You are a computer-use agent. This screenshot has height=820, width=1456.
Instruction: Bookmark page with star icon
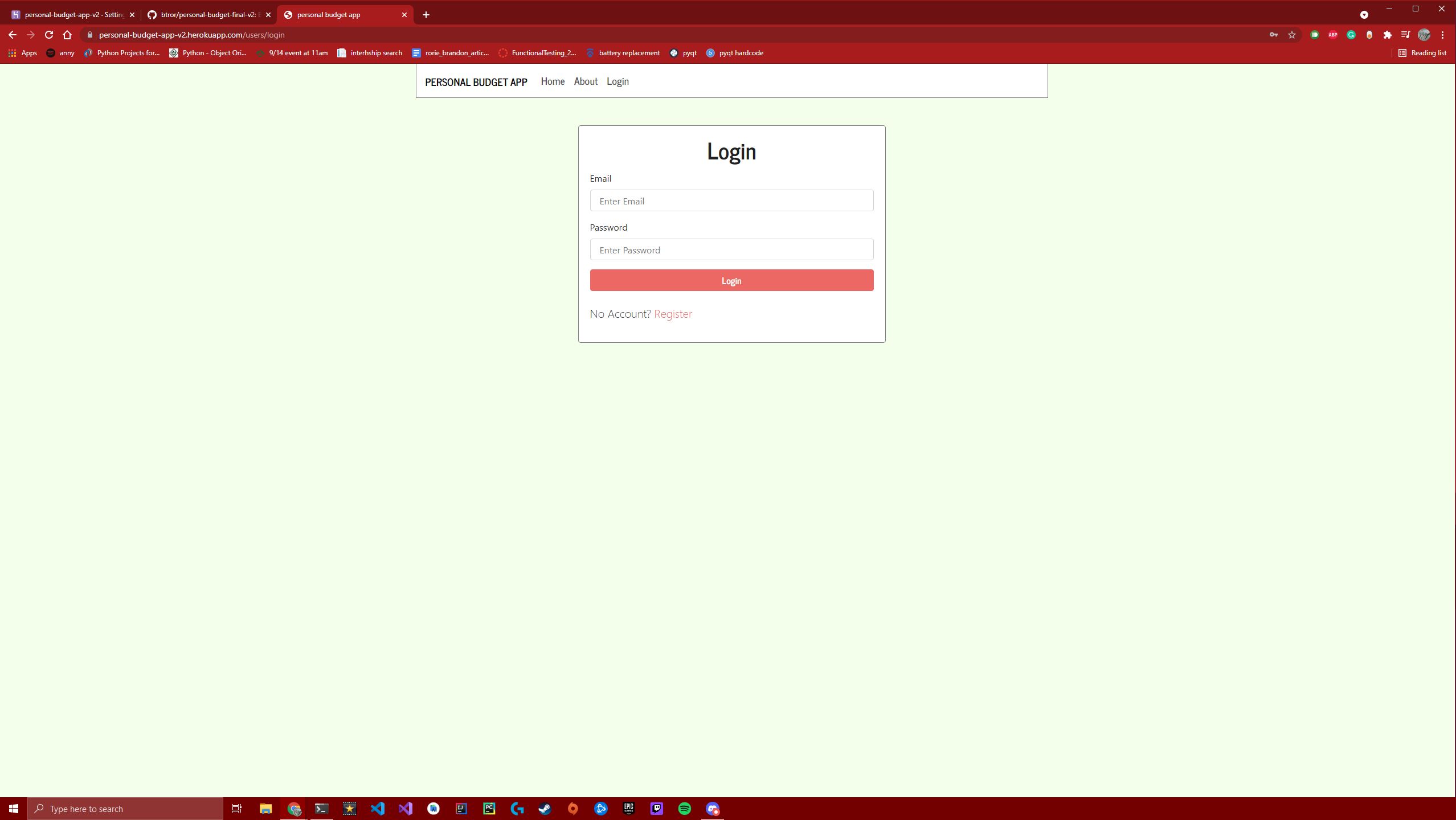(1292, 35)
